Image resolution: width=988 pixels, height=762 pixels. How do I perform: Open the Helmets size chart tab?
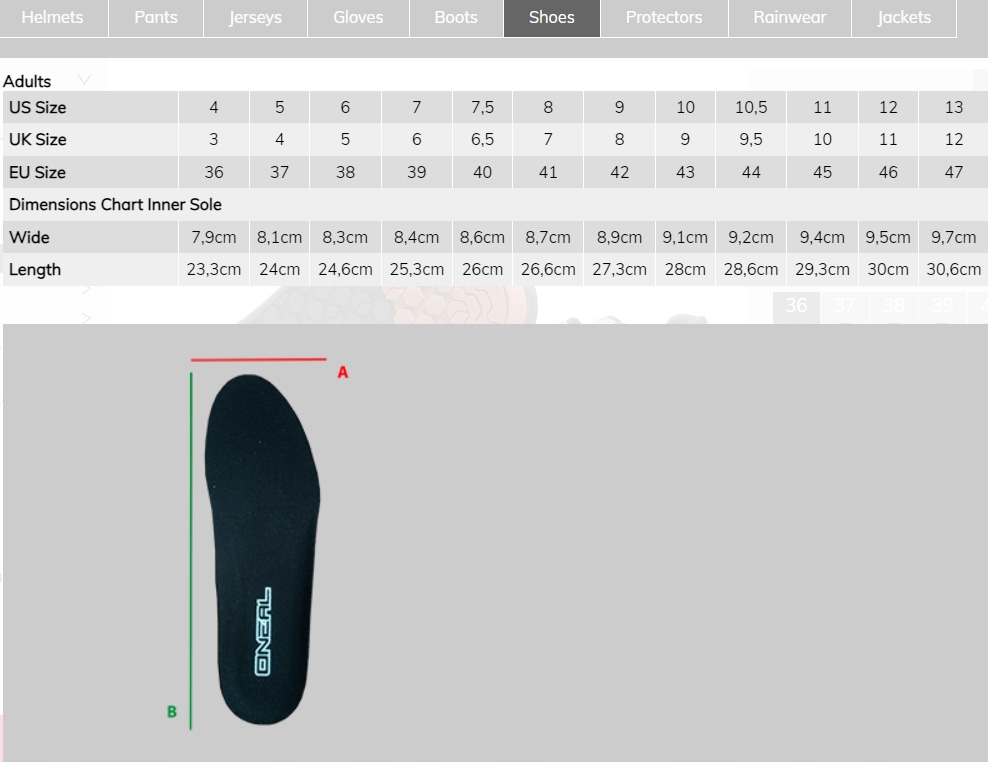tap(53, 18)
